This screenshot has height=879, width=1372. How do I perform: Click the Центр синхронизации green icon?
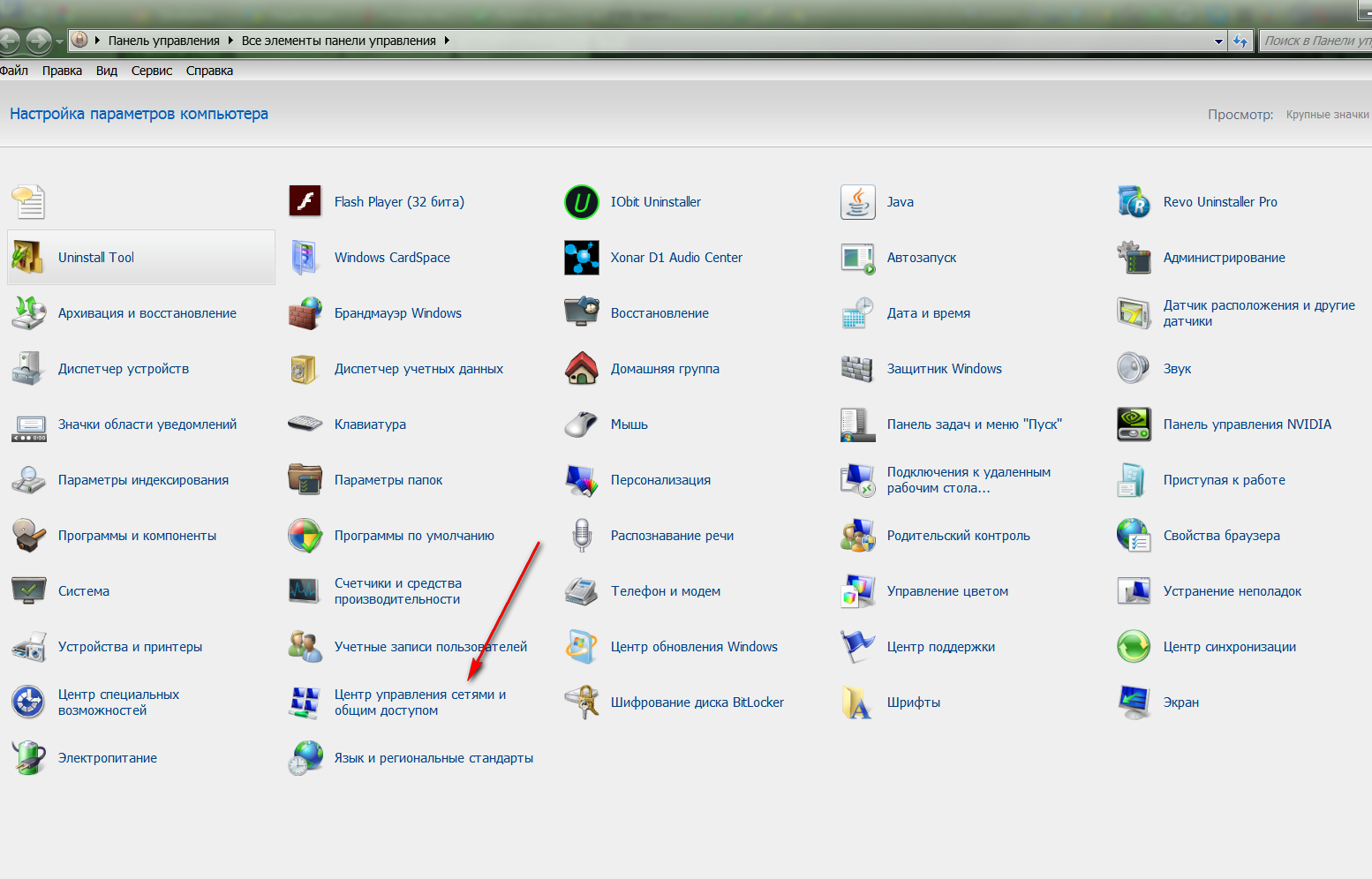click(x=1135, y=647)
